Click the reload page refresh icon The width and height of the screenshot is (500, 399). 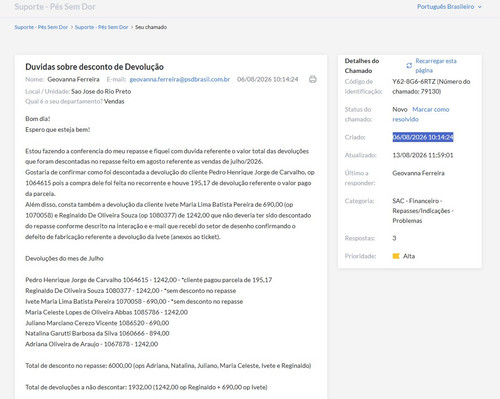(409, 66)
